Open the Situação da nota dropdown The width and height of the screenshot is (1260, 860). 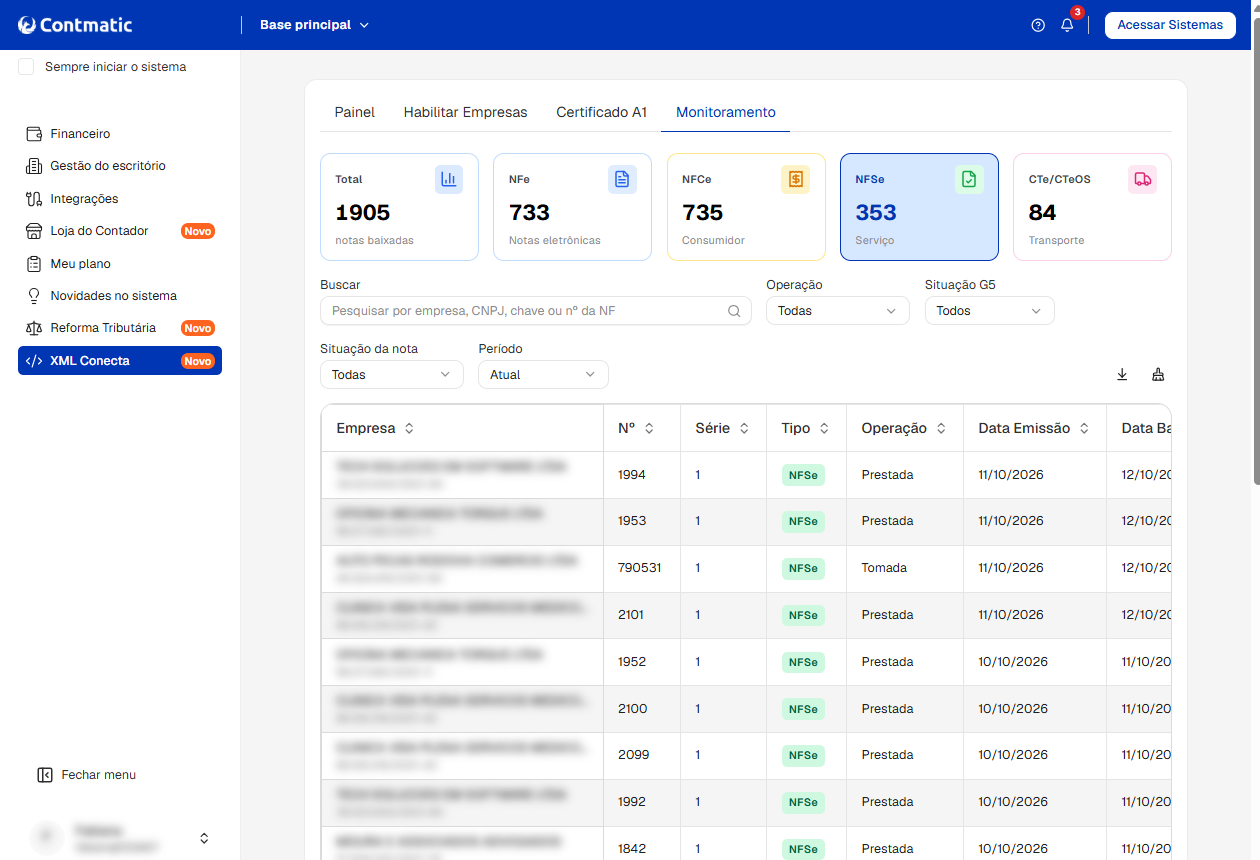click(x=392, y=375)
